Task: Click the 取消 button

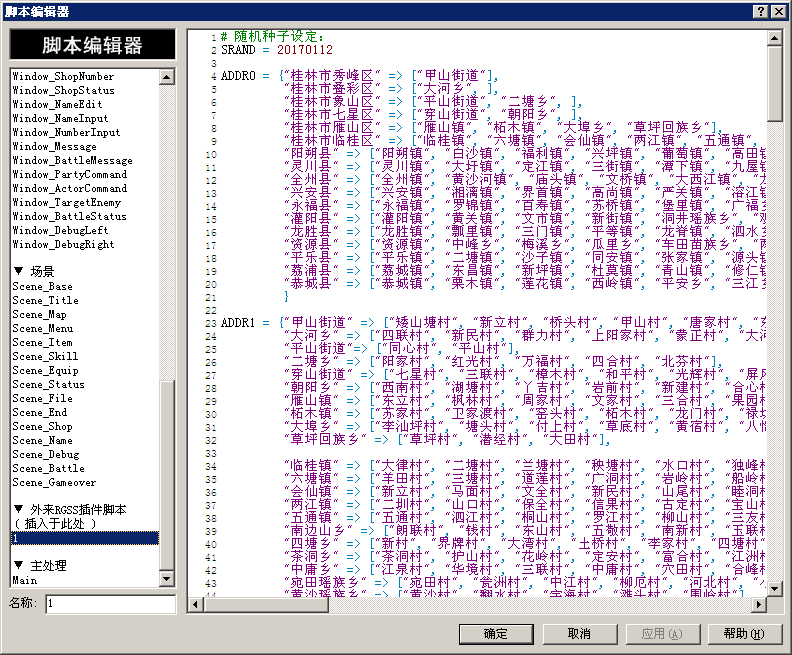Action: pos(579,634)
